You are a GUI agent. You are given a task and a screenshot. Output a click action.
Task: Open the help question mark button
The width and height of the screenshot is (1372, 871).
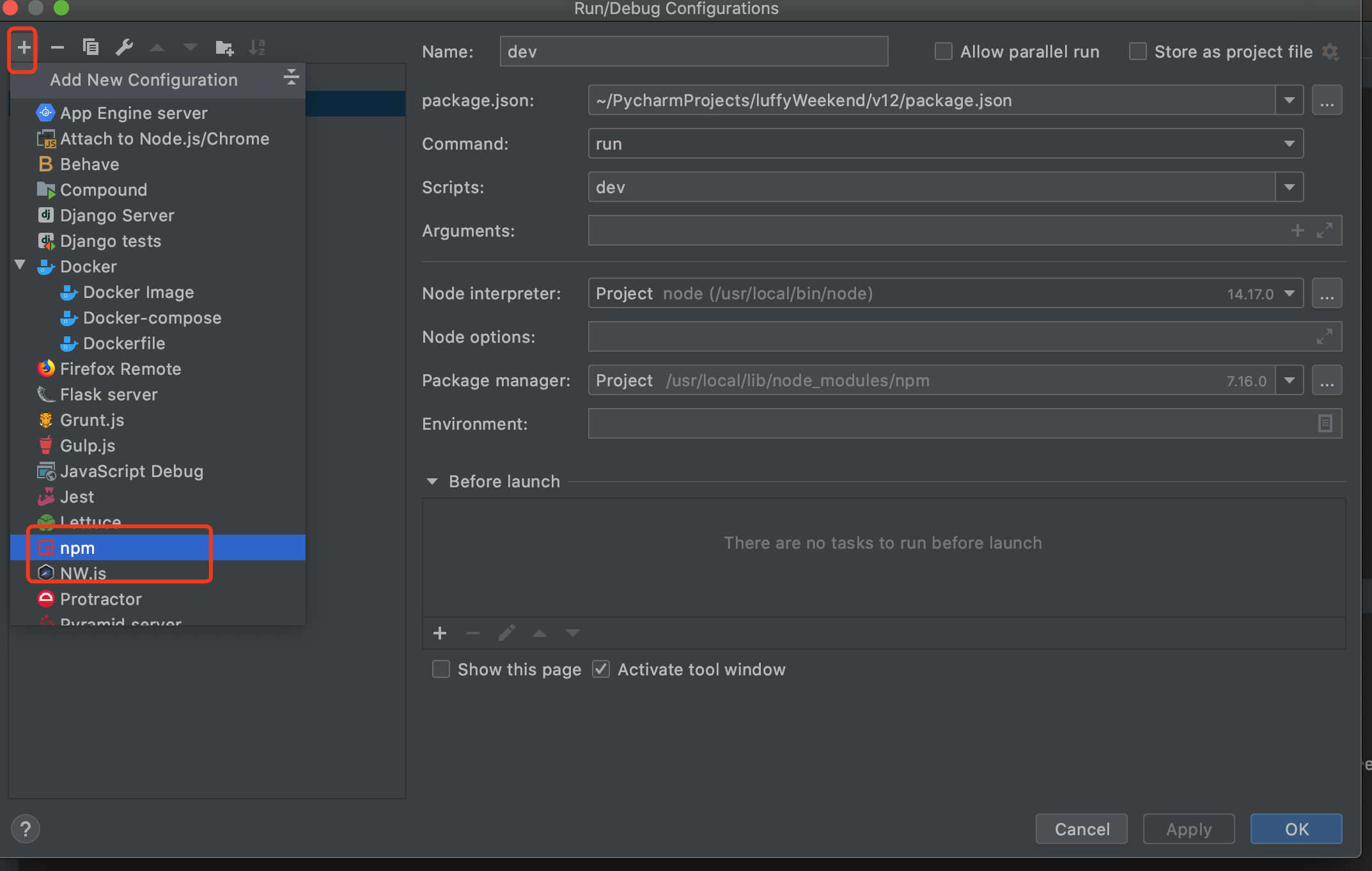[x=26, y=829]
